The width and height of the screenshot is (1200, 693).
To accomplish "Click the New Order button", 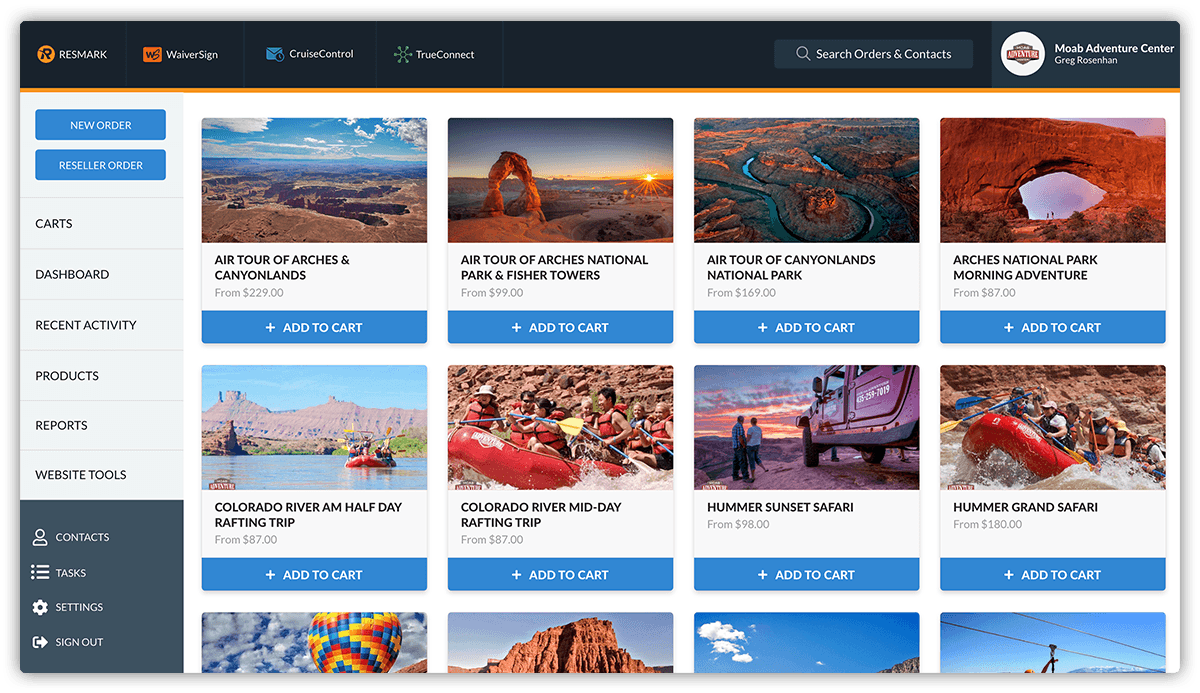I will click(x=101, y=125).
